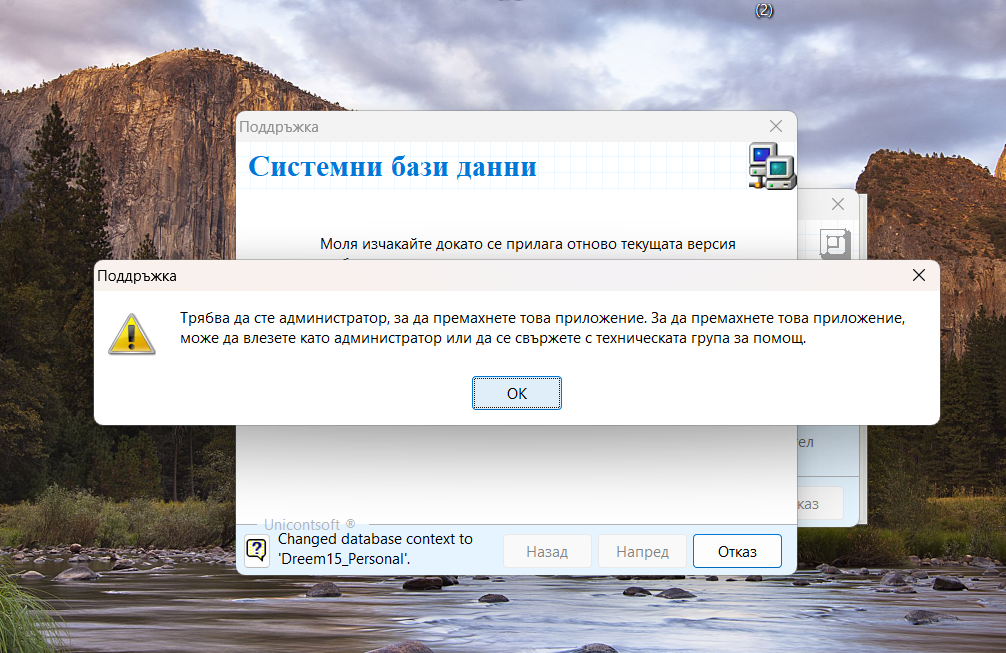Close the administrator warning message box
This screenshot has width=1006, height=653.
pyautogui.click(x=918, y=275)
